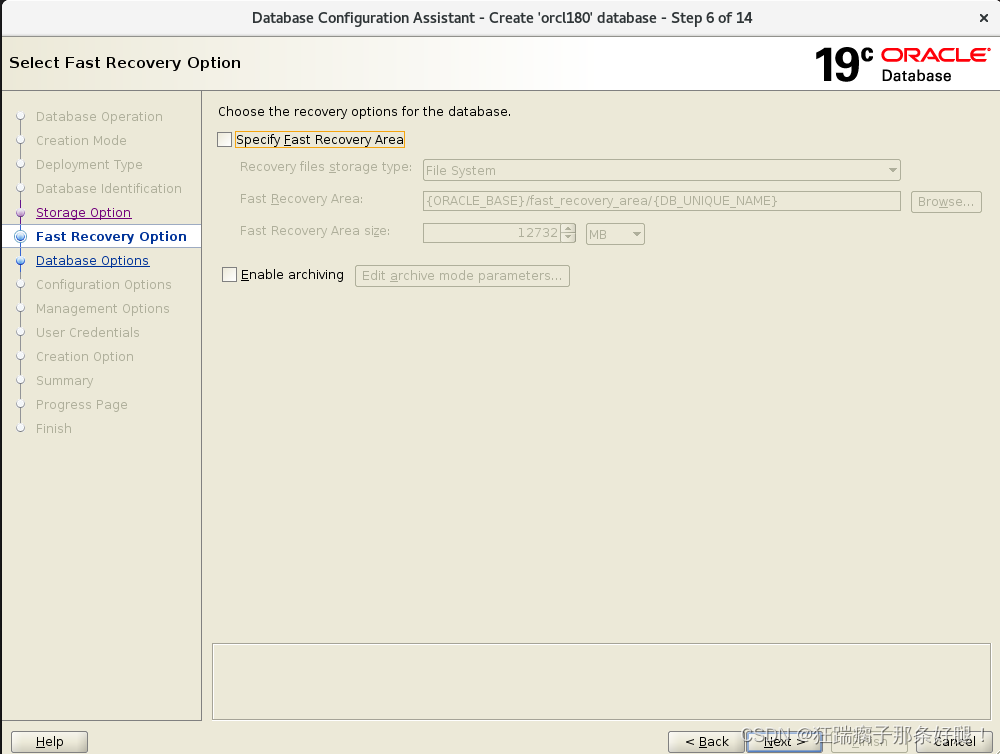This screenshot has height=754, width=1000.
Task: Enable the Specify Fast Recovery Area checkbox
Action: [225, 139]
